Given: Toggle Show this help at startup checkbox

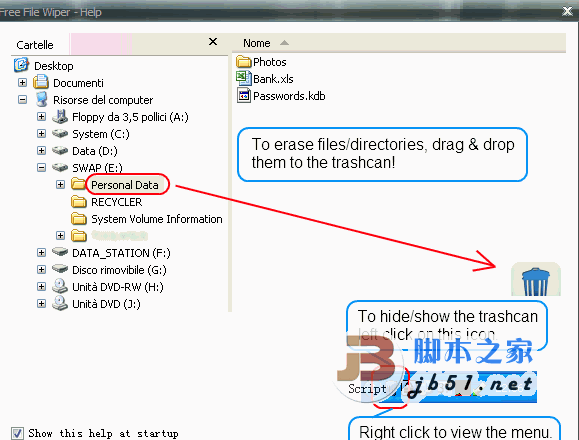Looking at the screenshot, I should point(17,433).
